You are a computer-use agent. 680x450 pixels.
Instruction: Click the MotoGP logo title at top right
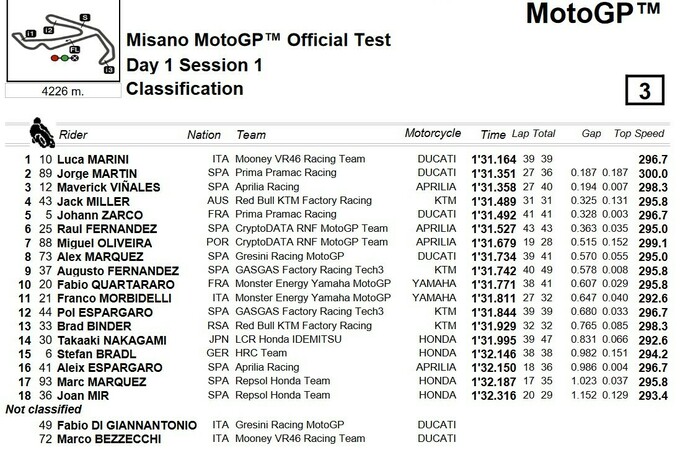592,14
